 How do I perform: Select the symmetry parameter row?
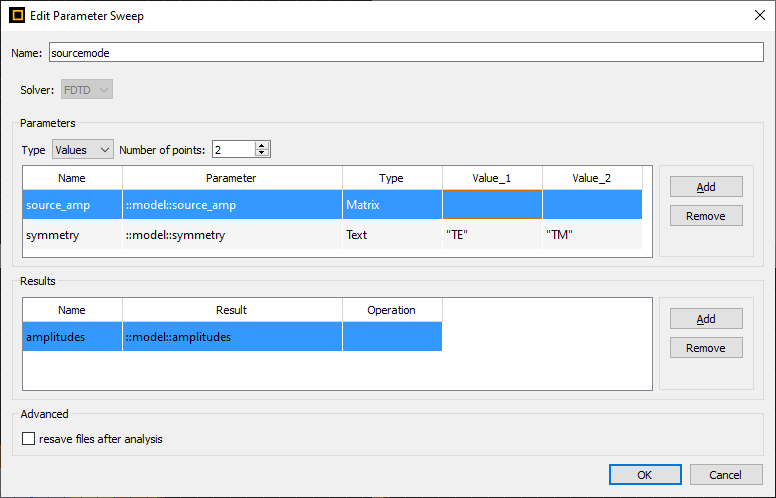tap(72, 235)
